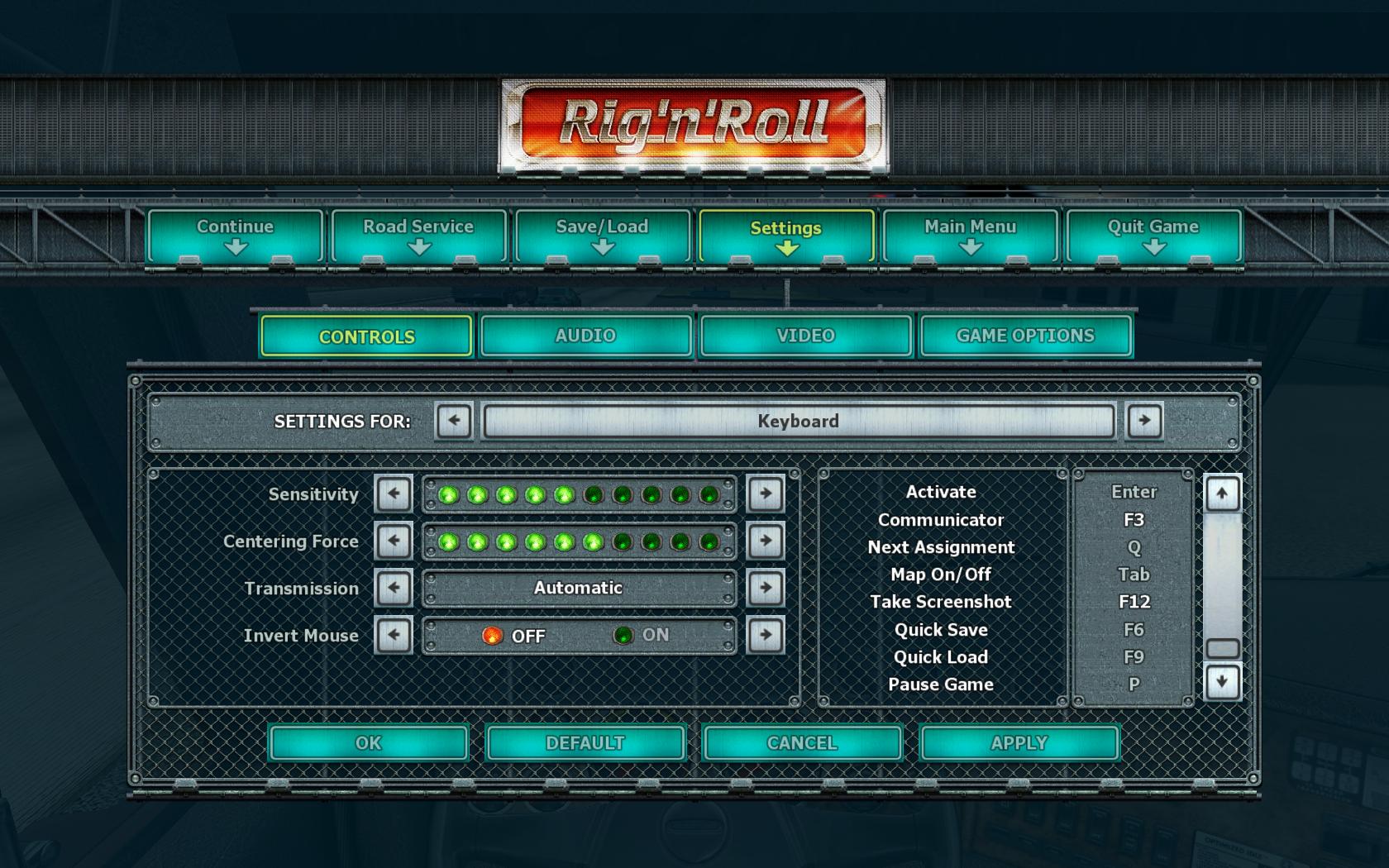Click the Rig'n'Roll logo sign
1389x868 pixels.
tap(693, 126)
